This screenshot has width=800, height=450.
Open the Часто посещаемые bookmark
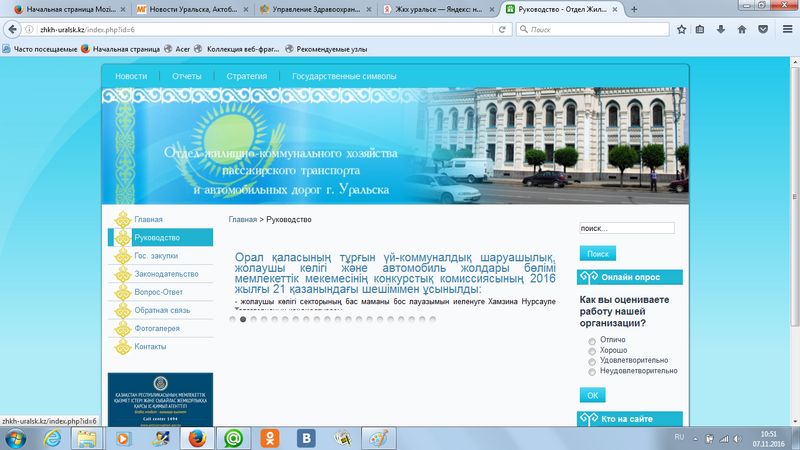pyautogui.click(x=40, y=49)
